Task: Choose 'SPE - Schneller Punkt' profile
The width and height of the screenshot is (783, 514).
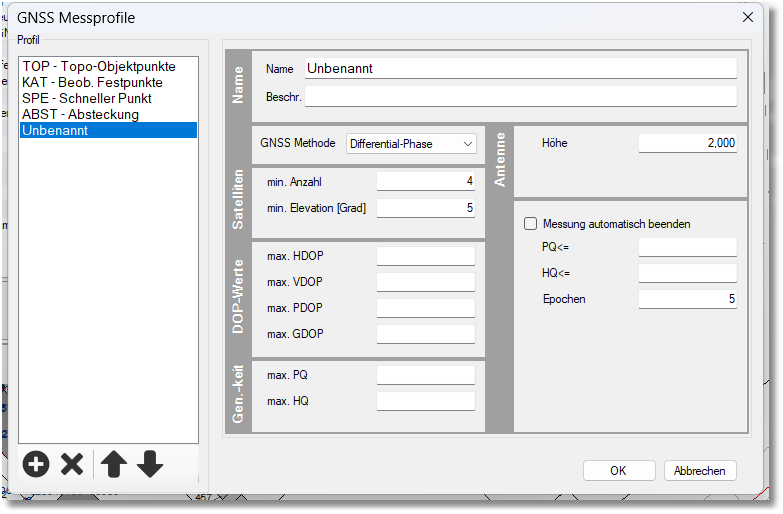Action: click(x=87, y=99)
